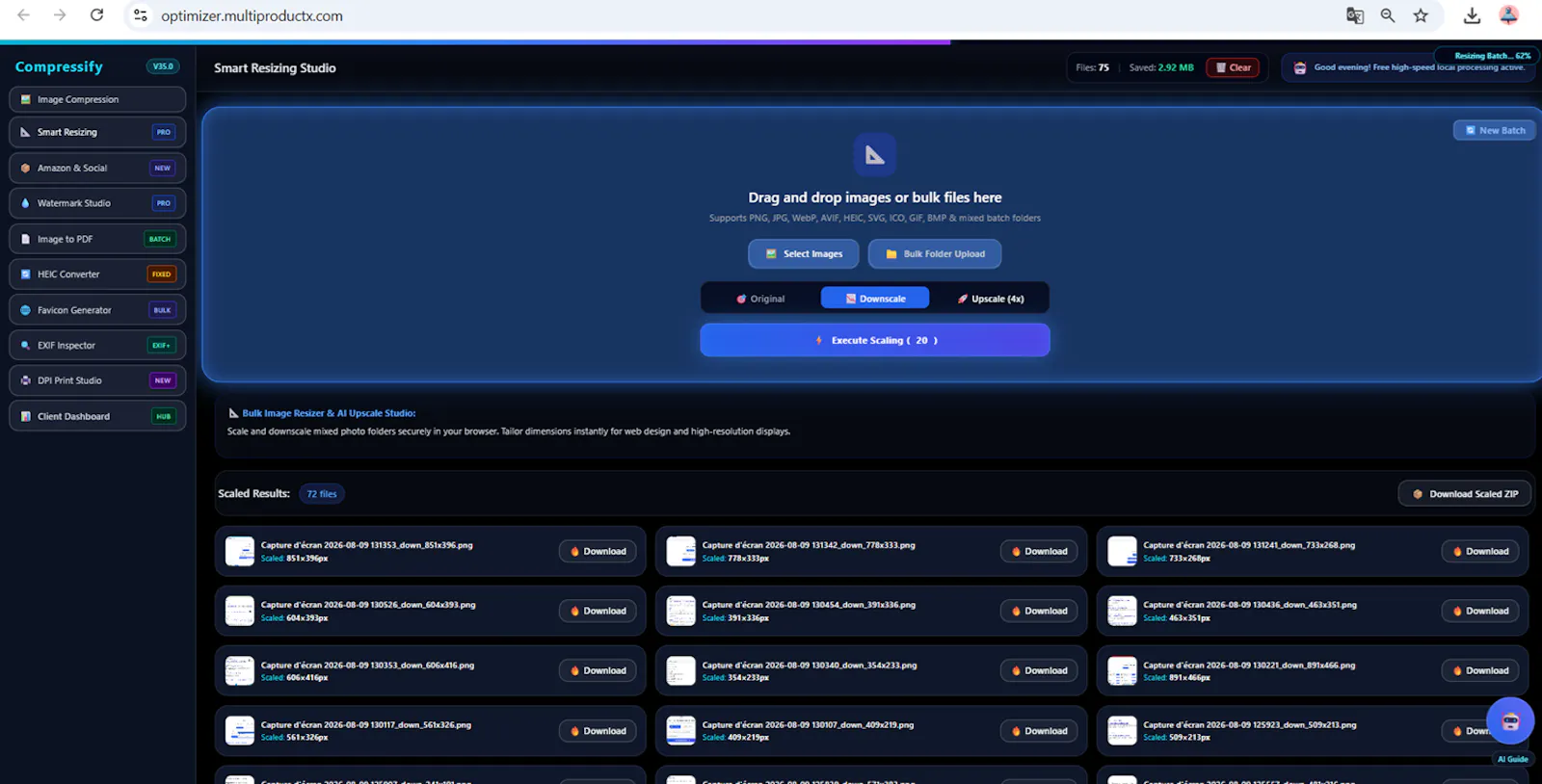Click the Saved: 2.92 MB stat
The width and height of the screenshot is (1542, 784).
pyautogui.click(x=1161, y=67)
